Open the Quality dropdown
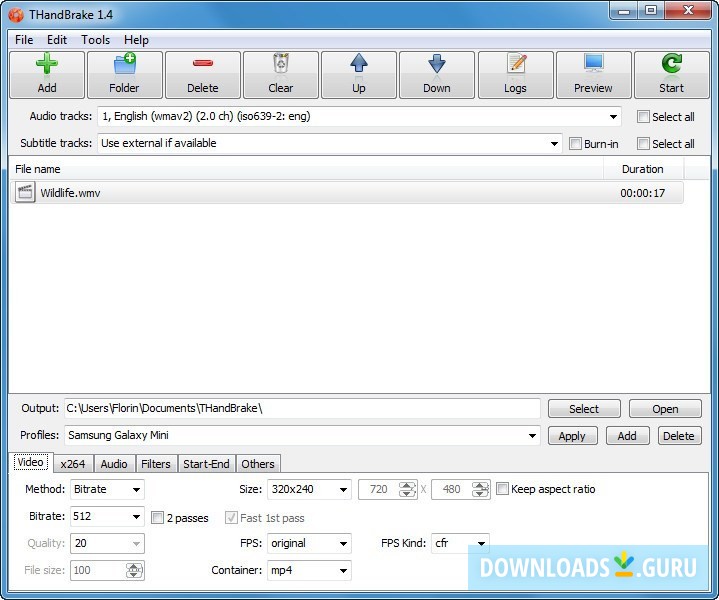The image size is (719, 600). click(x=136, y=544)
